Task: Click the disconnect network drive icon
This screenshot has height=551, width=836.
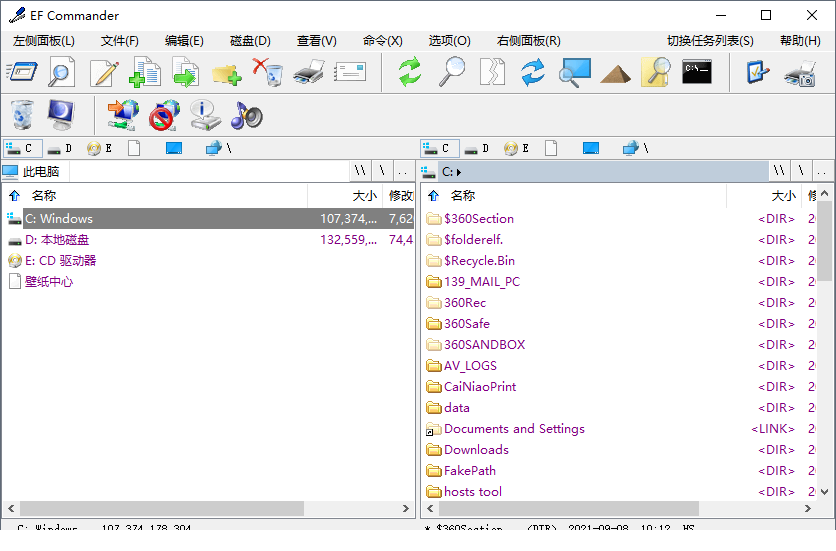Action: [x=163, y=115]
